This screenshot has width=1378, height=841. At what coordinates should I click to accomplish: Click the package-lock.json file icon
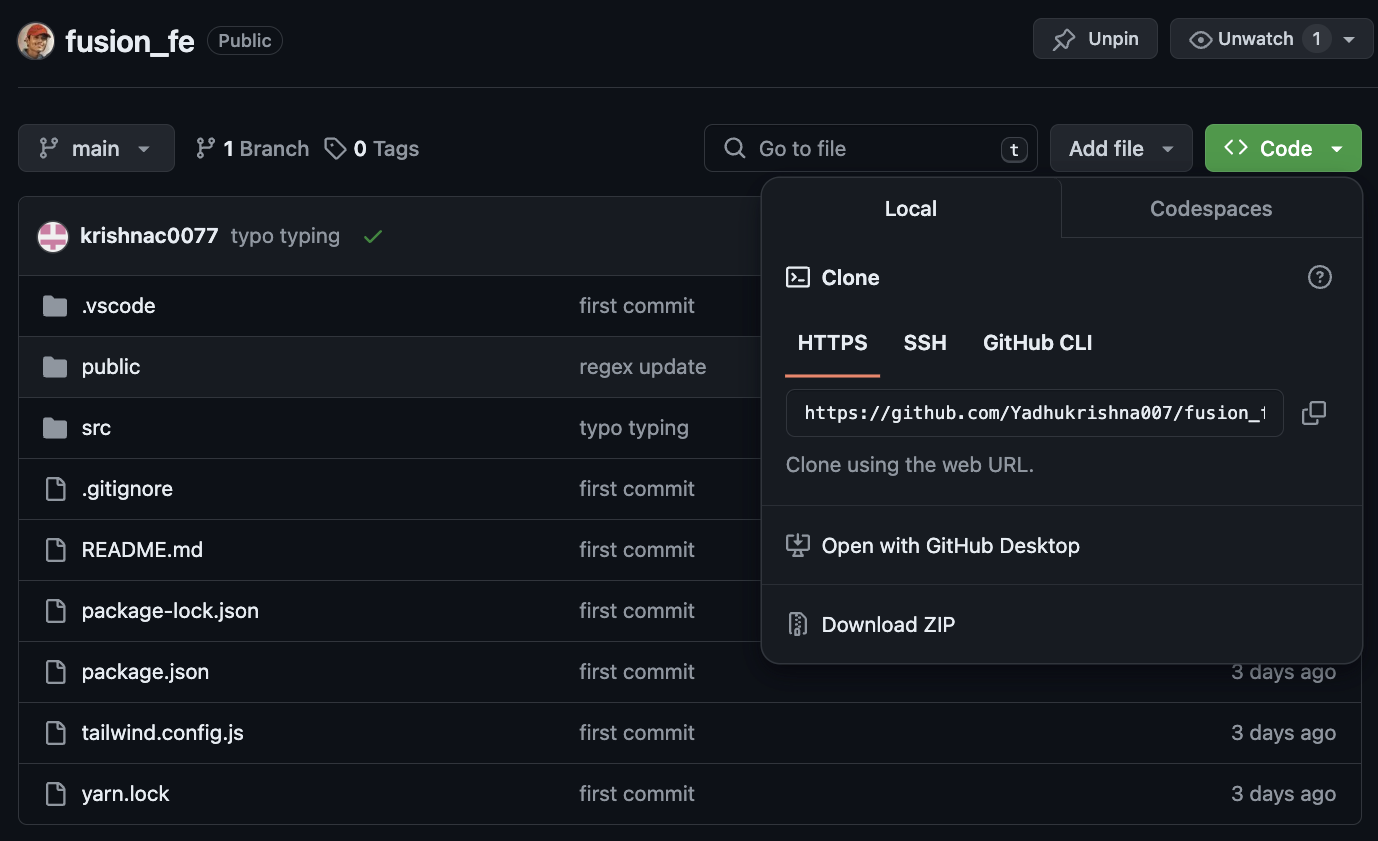coord(55,611)
